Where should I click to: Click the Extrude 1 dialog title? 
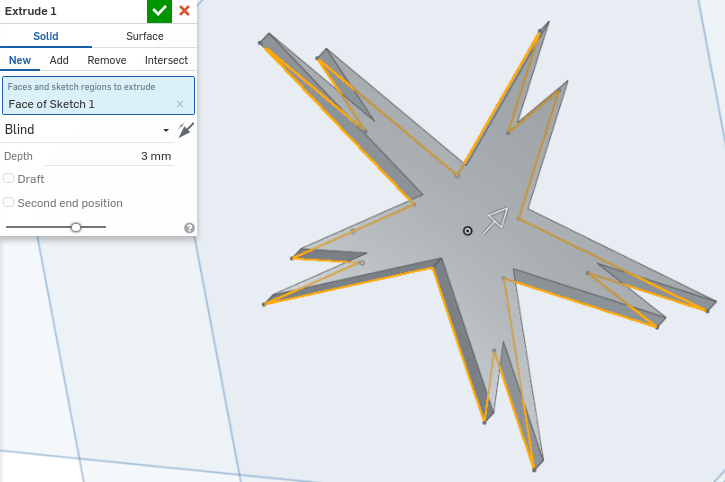pos(31,11)
